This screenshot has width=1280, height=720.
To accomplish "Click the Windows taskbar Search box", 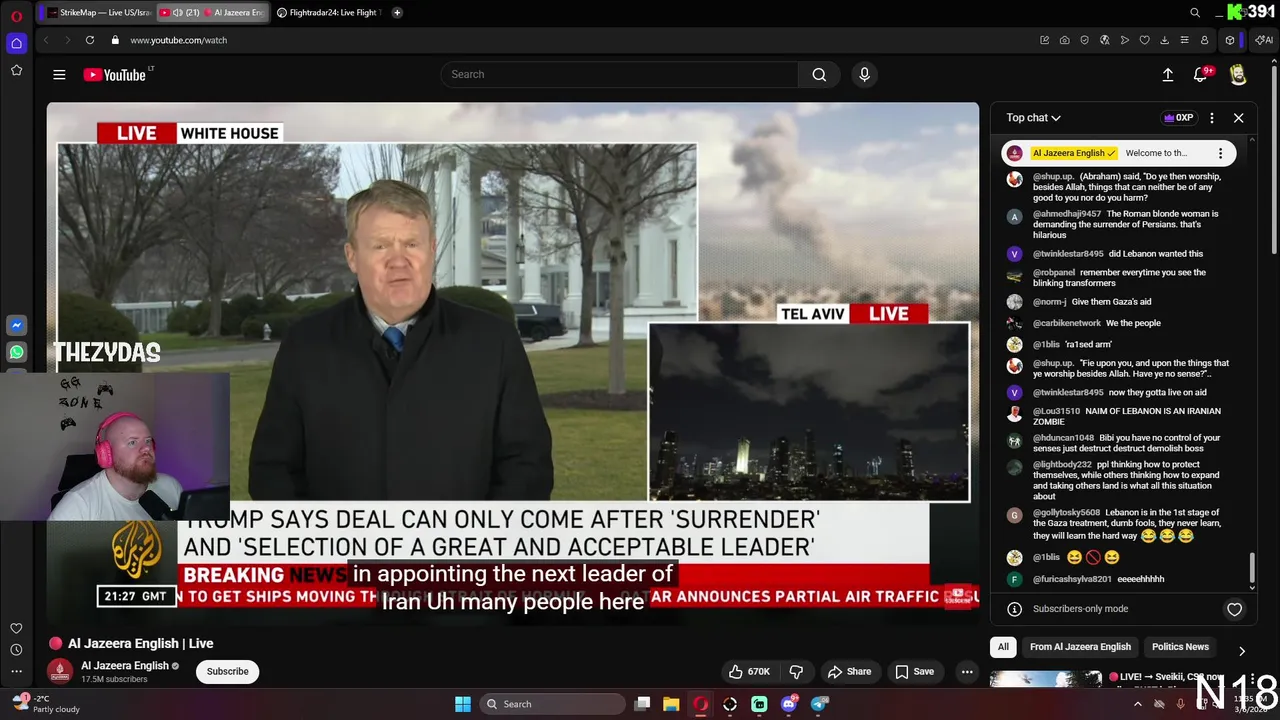I will 552,704.
